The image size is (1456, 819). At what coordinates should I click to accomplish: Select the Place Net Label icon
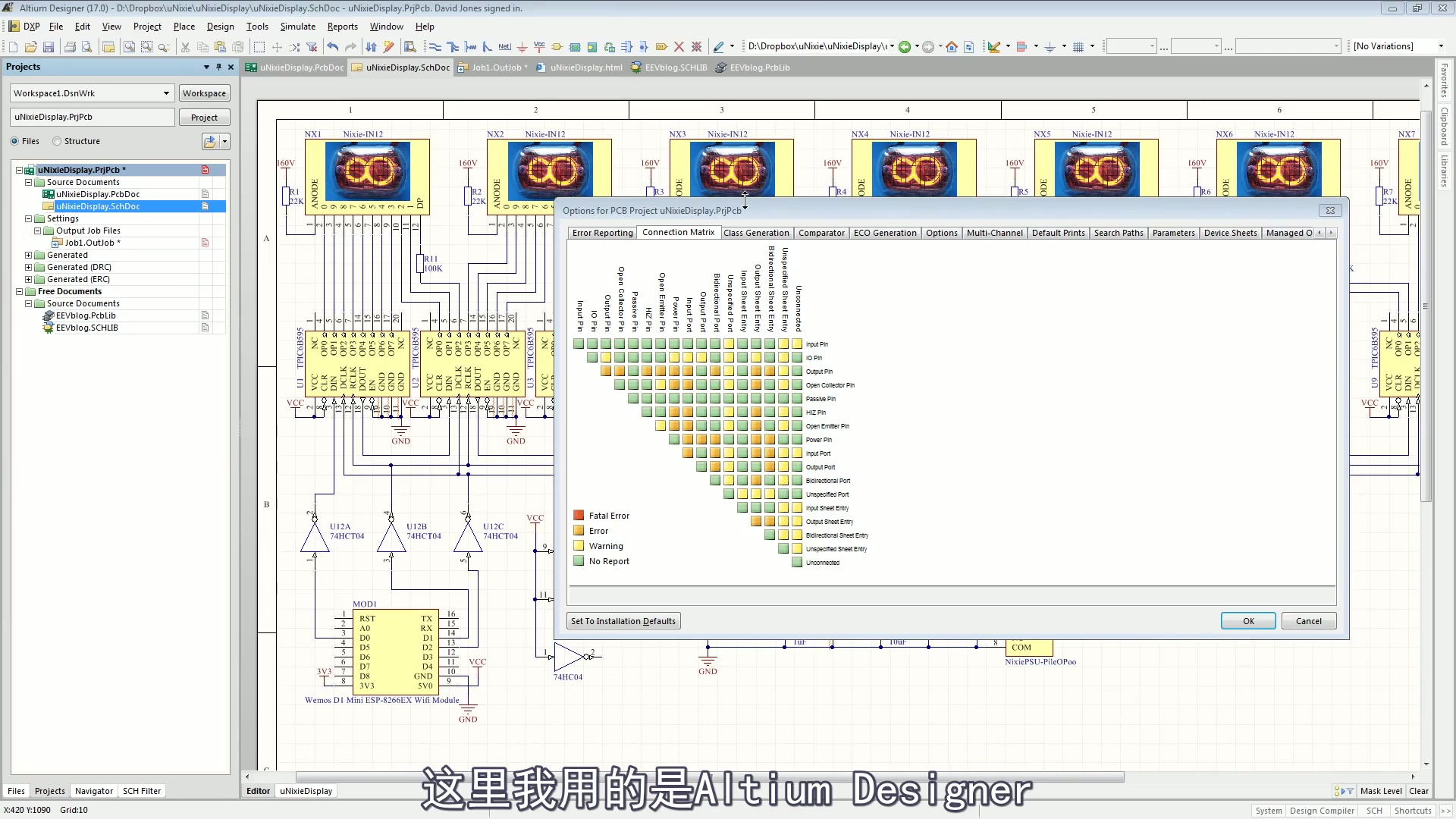[505, 47]
